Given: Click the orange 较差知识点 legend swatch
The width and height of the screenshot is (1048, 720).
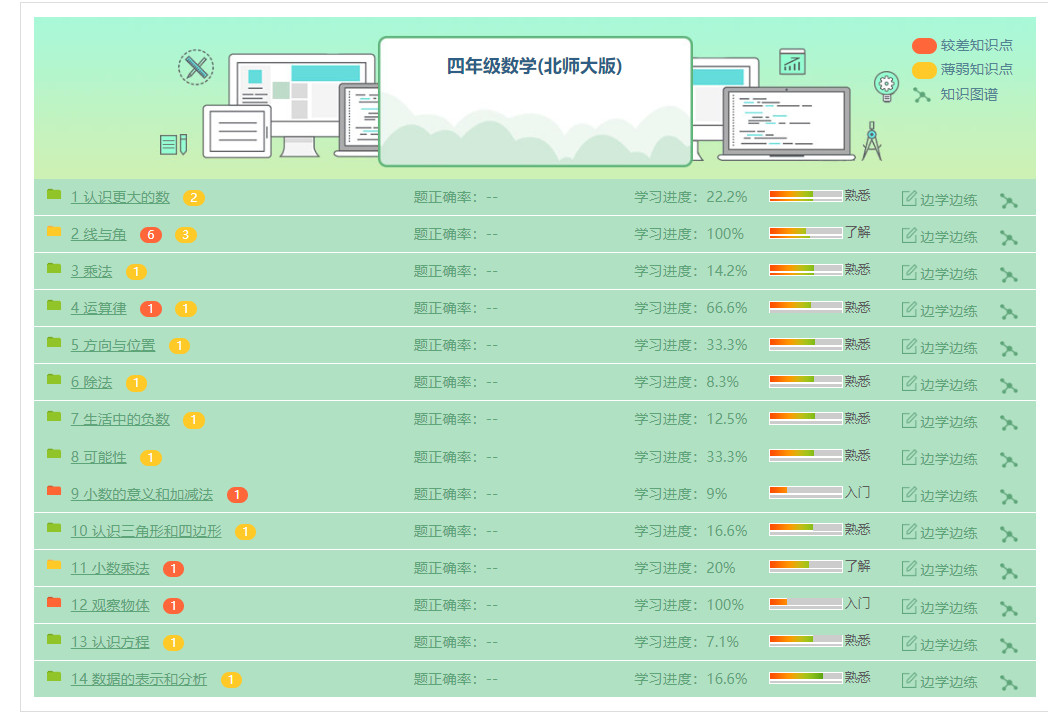Looking at the screenshot, I should coord(924,45).
